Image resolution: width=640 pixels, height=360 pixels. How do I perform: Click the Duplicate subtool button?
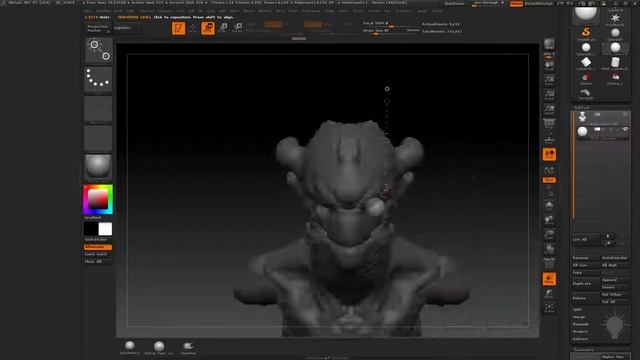coord(586,283)
